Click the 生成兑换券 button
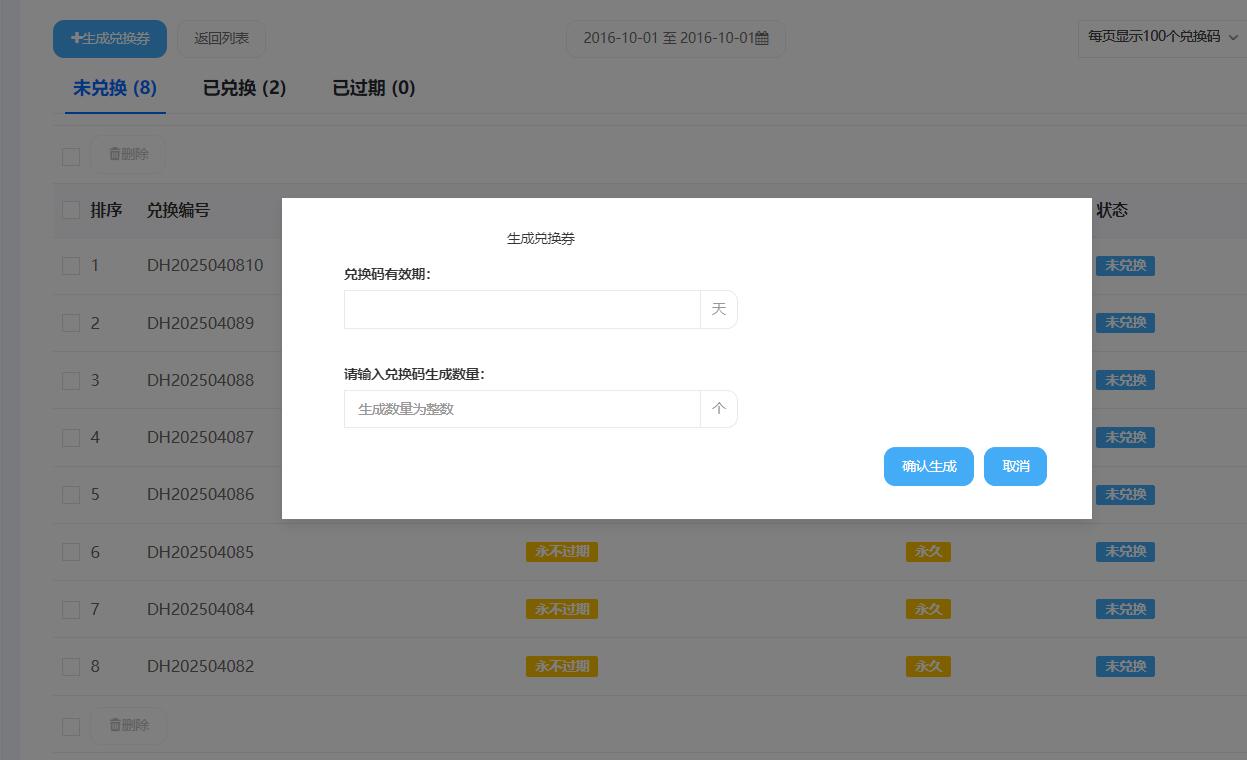The image size is (1247, 760). [x=110, y=38]
